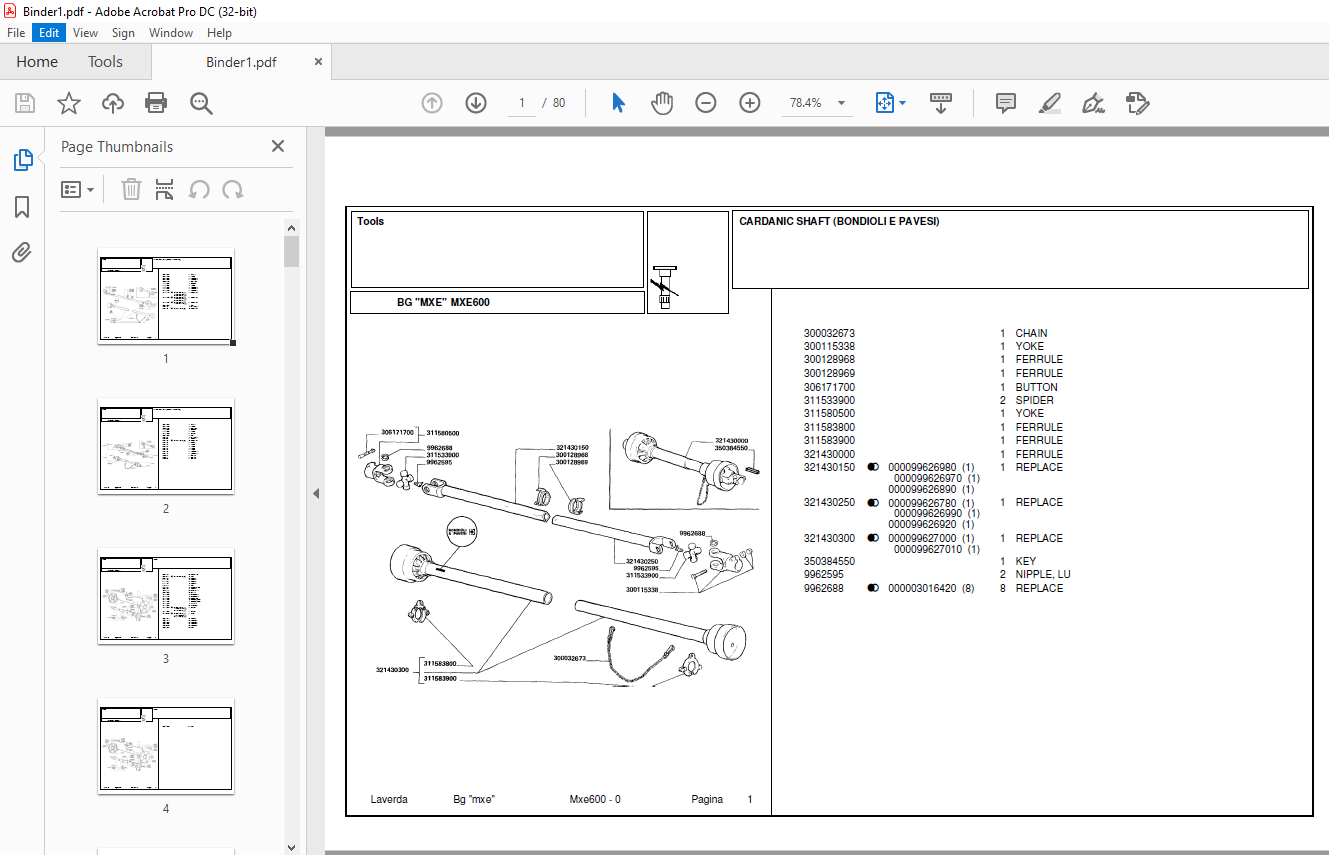Choose the Selection arrow tool

(618, 103)
